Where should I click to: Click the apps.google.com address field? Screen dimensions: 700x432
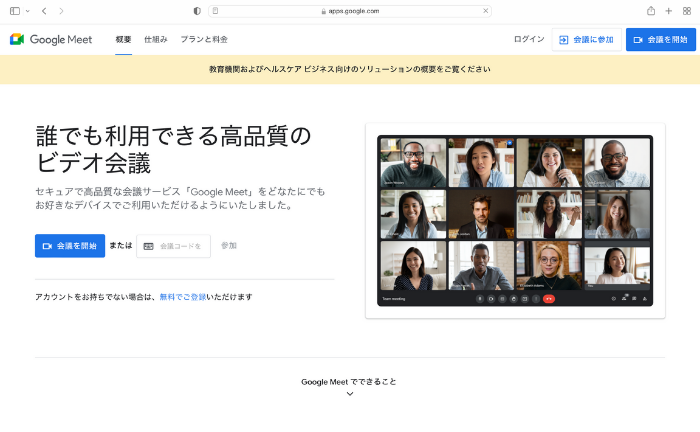(350, 11)
